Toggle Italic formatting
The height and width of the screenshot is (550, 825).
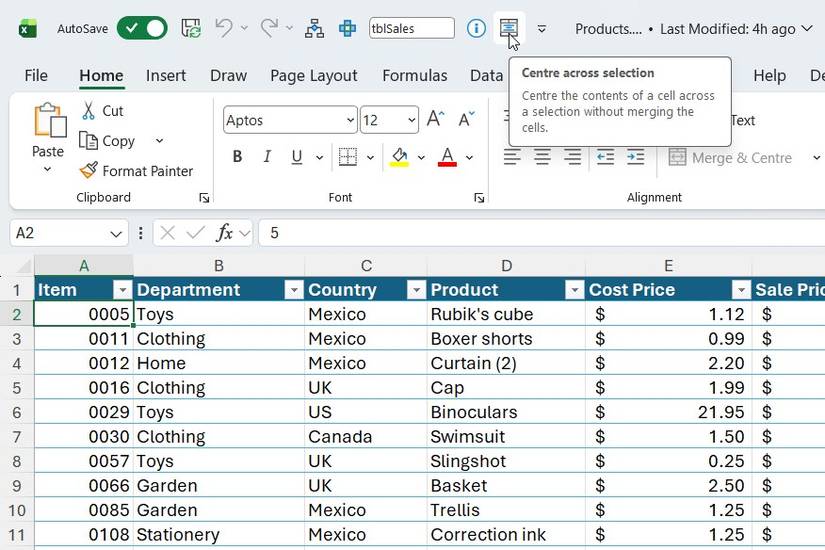pos(267,156)
